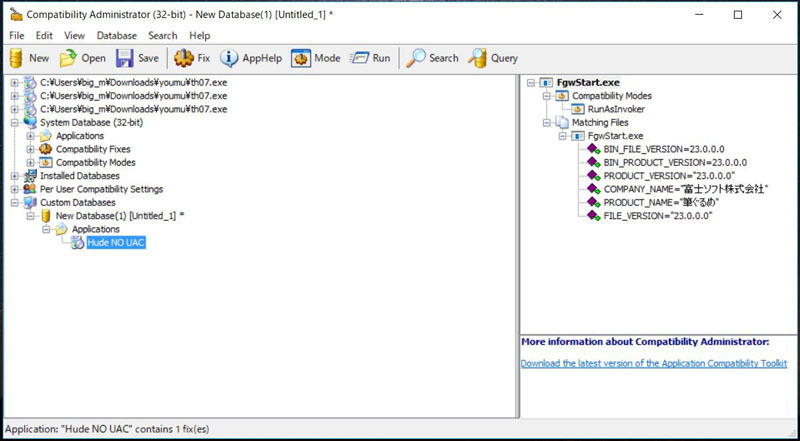Select the BIN_PRODUCT_VERSION=23.0.0.0 attribute
800x441 pixels.
[676, 162]
